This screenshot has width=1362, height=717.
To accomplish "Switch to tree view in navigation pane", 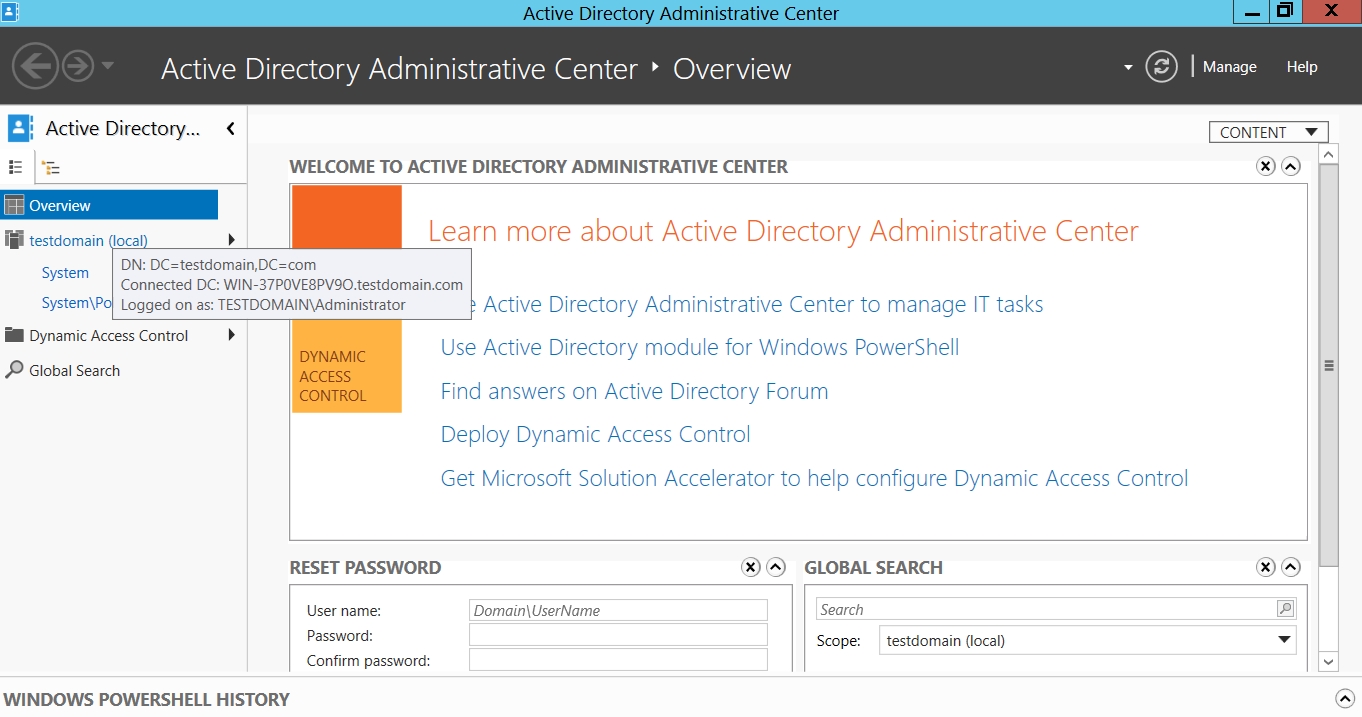I will (50, 168).
